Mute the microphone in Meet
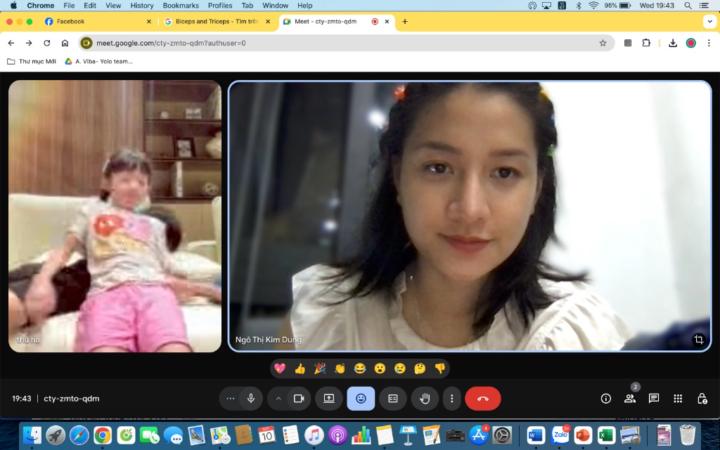720x450 pixels. [251, 398]
